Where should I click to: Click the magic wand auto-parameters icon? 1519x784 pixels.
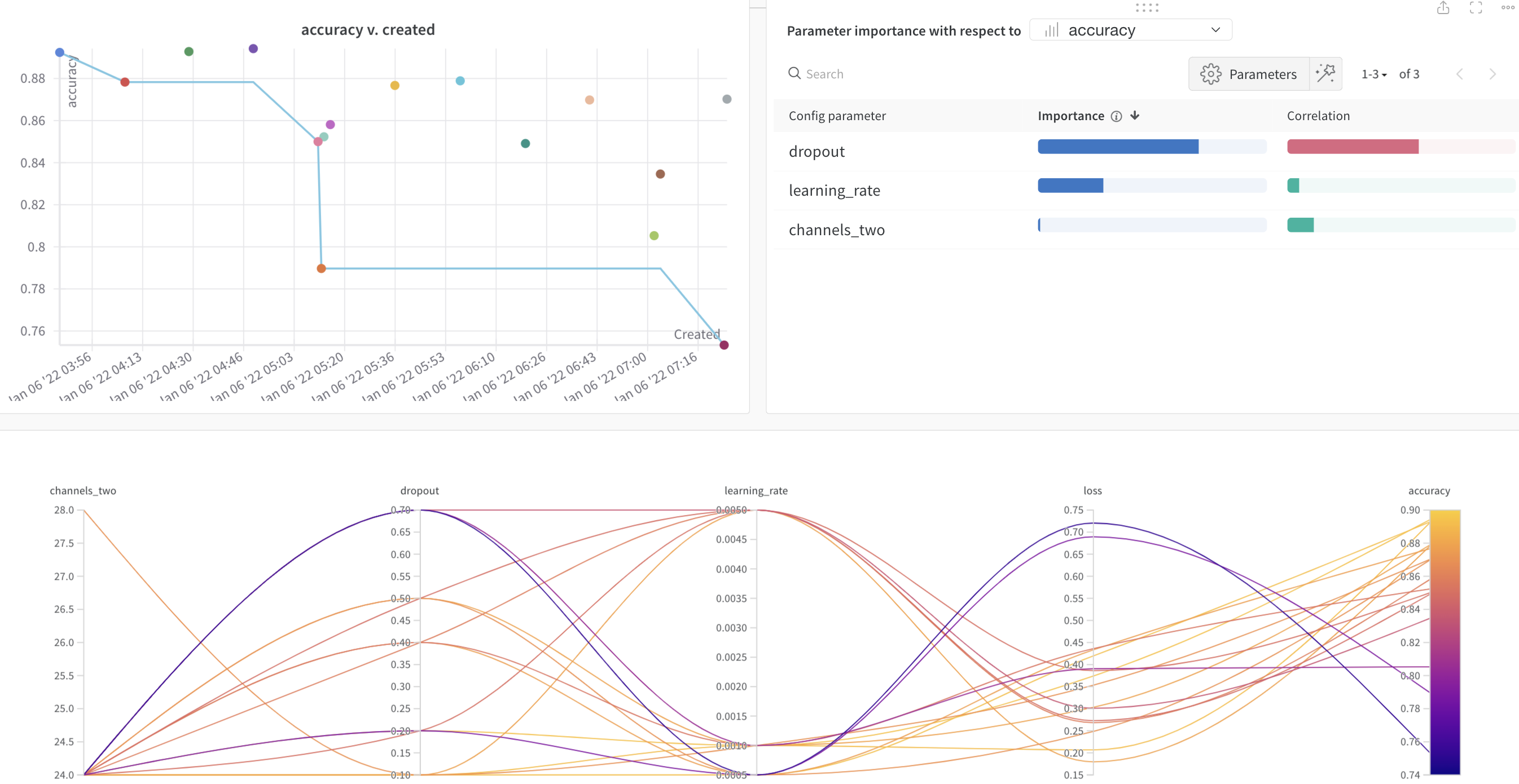1325,74
